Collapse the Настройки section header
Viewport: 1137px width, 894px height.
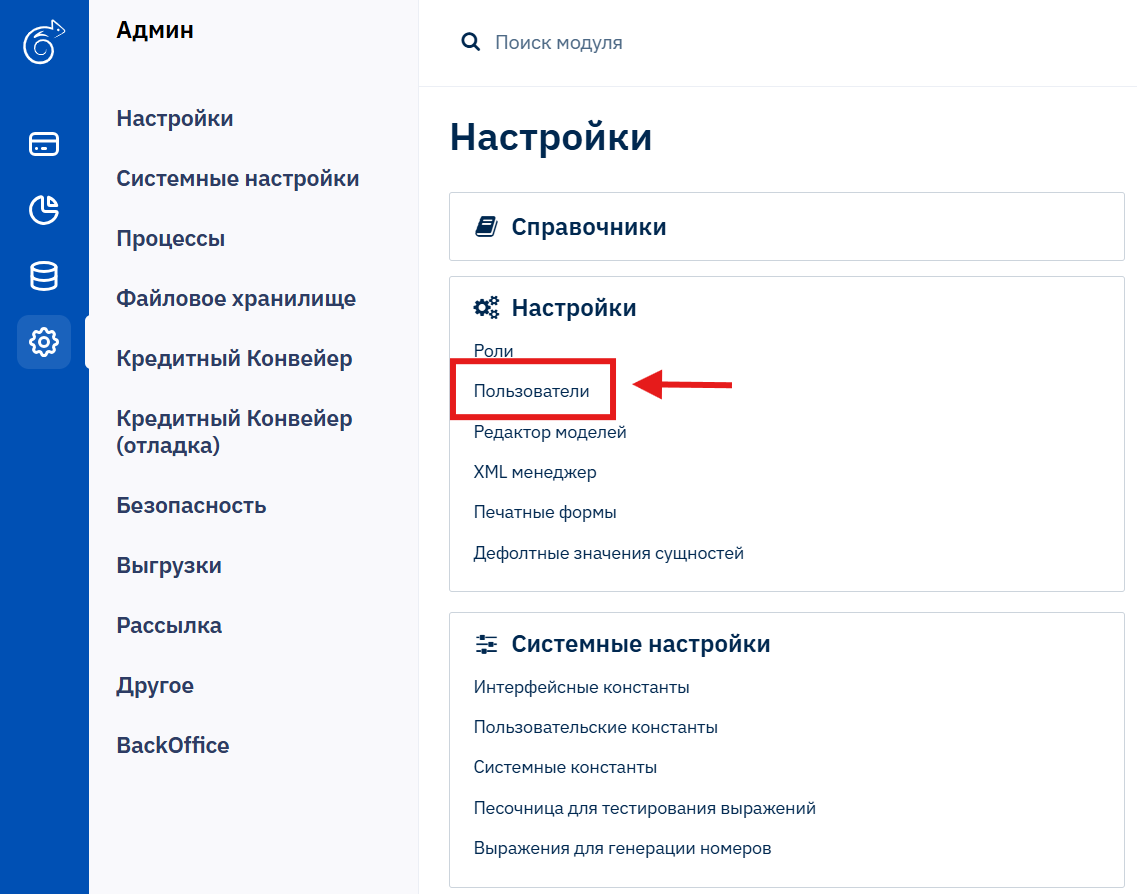pyautogui.click(x=574, y=308)
